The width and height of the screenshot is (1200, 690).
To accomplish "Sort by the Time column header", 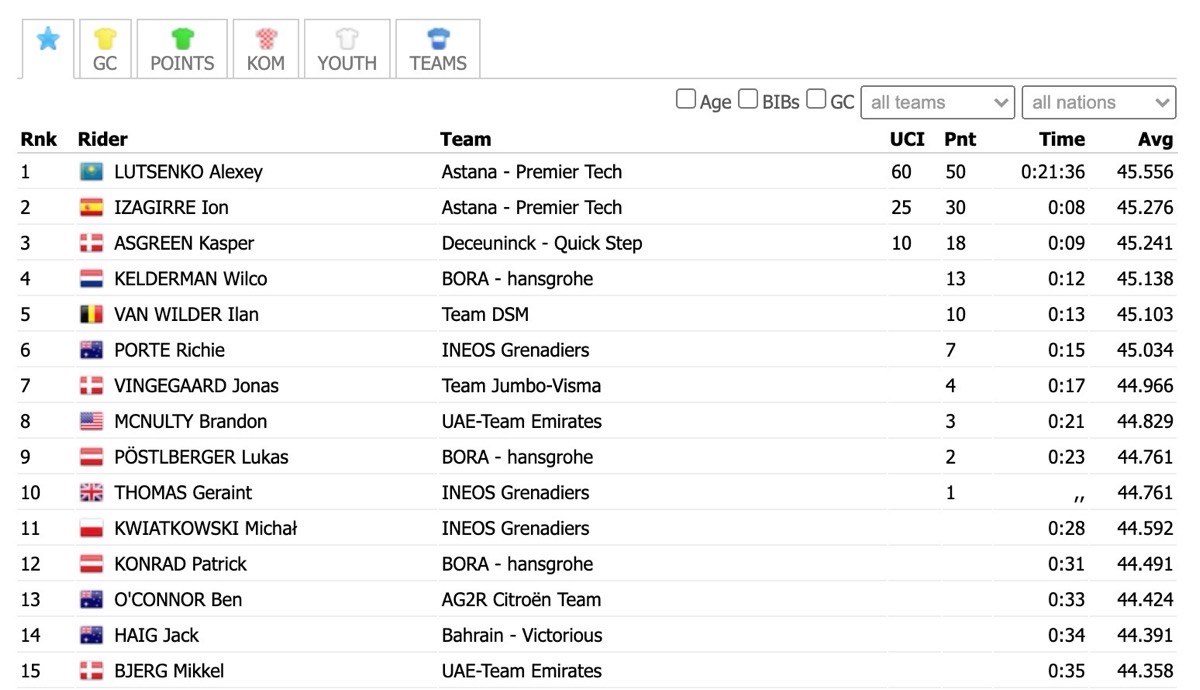I will point(1062,139).
